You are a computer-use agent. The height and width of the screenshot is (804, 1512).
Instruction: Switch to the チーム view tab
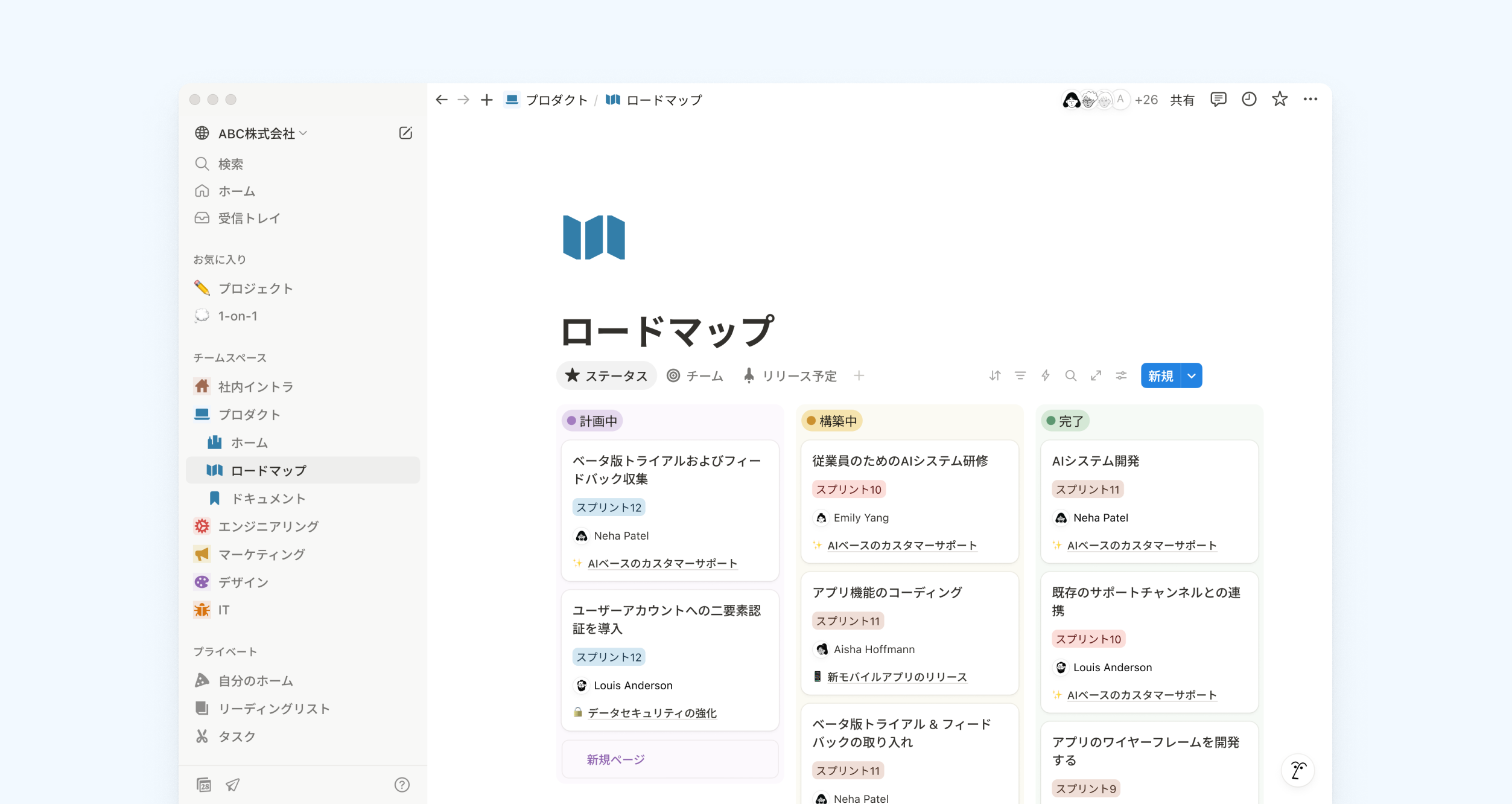tap(695, 376)
